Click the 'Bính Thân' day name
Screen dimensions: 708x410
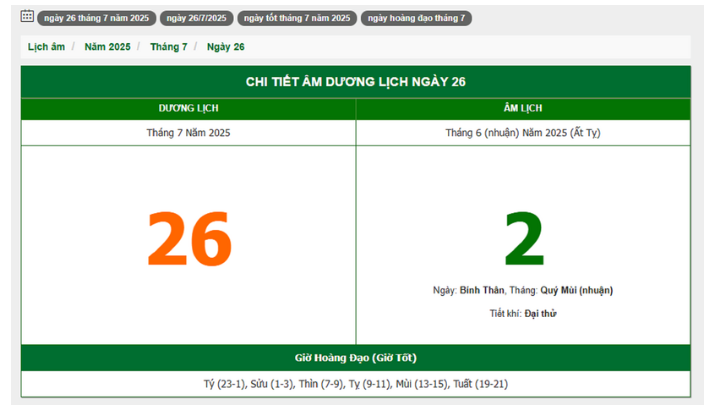pos(482,290)
